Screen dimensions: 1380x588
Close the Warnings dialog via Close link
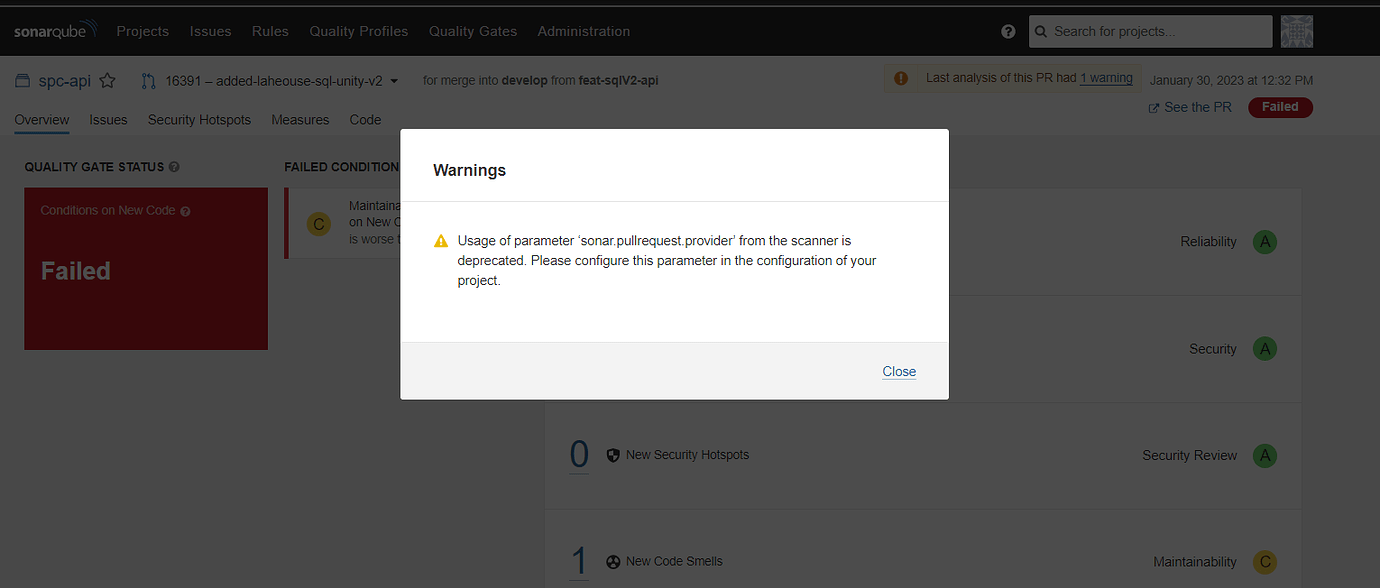898,371
